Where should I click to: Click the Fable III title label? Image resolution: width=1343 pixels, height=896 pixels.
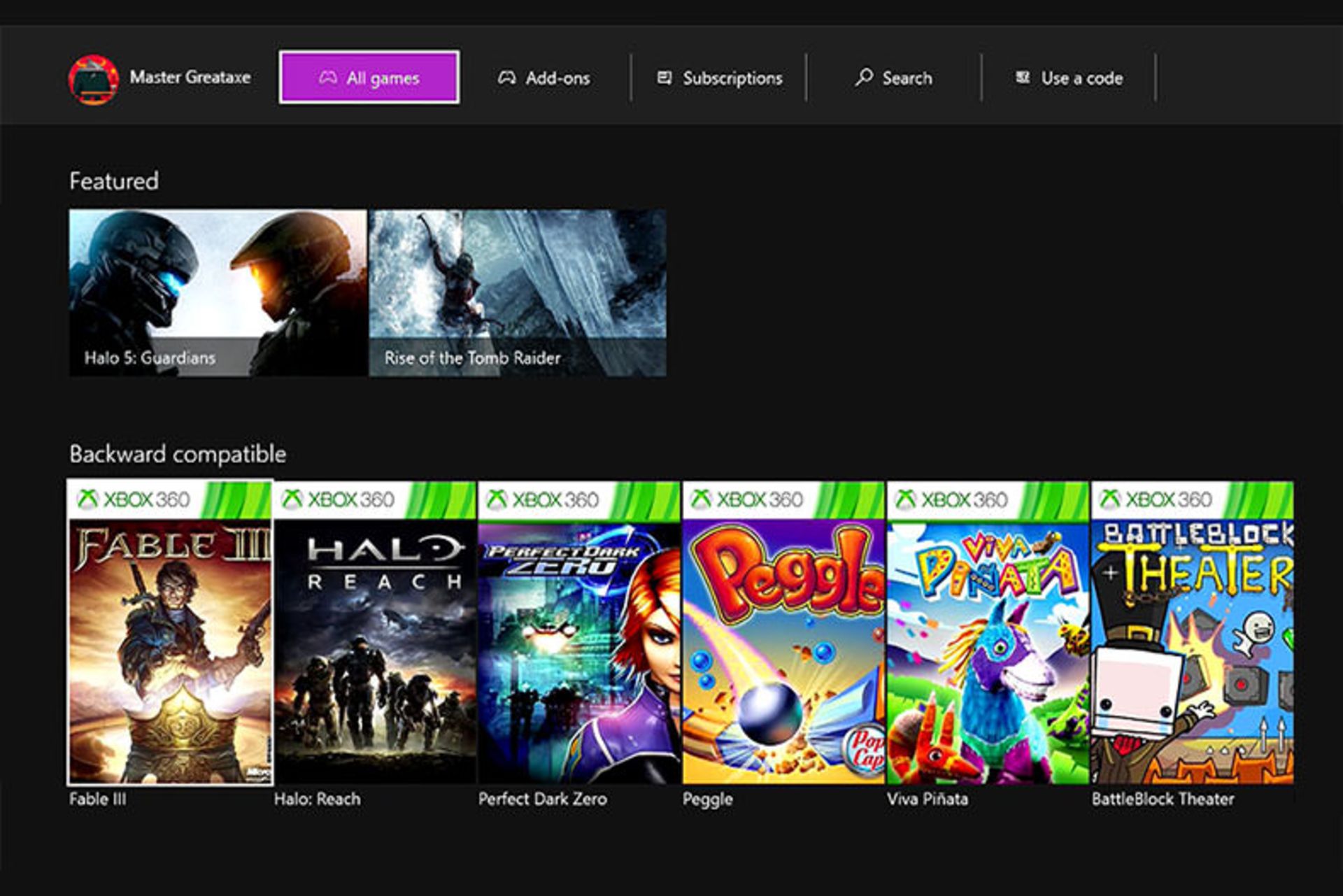coord(98,799)
